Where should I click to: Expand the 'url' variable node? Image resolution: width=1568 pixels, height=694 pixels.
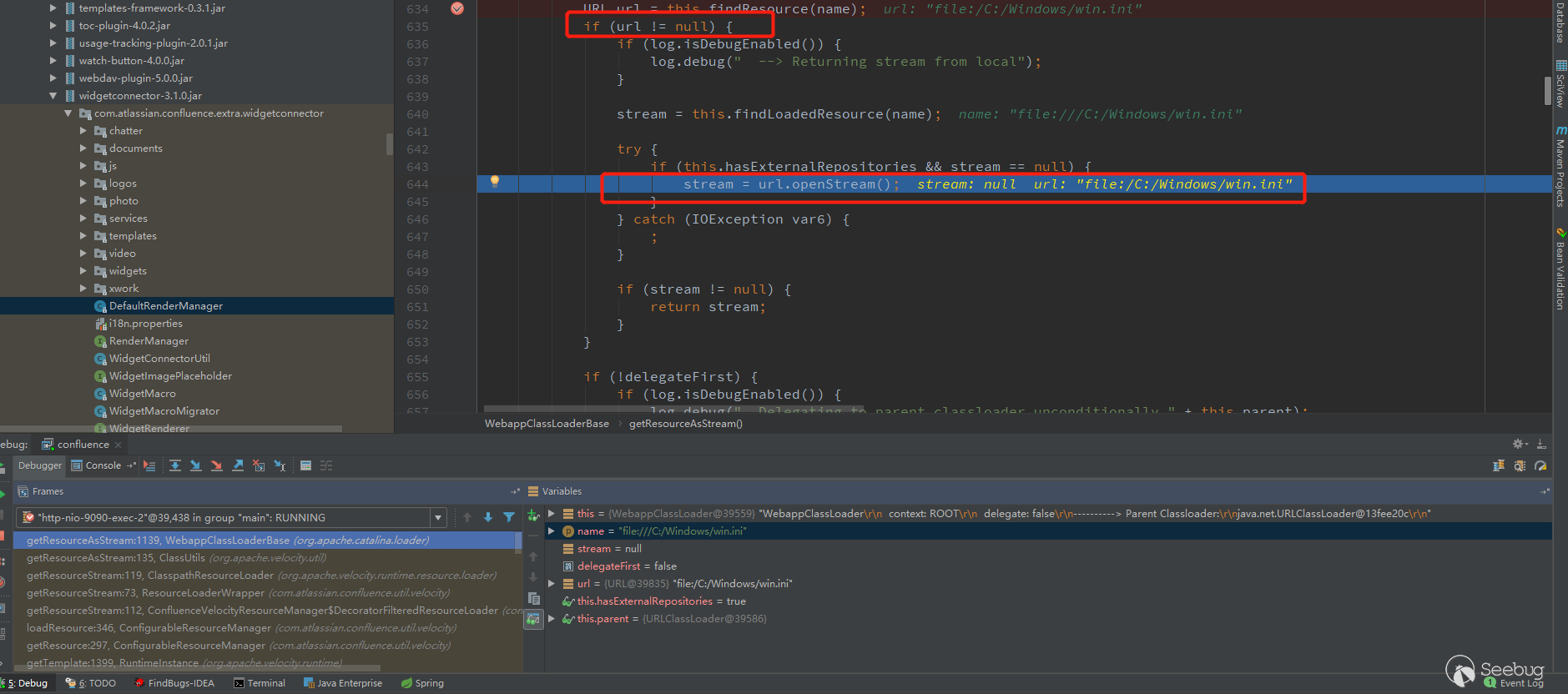552,583
